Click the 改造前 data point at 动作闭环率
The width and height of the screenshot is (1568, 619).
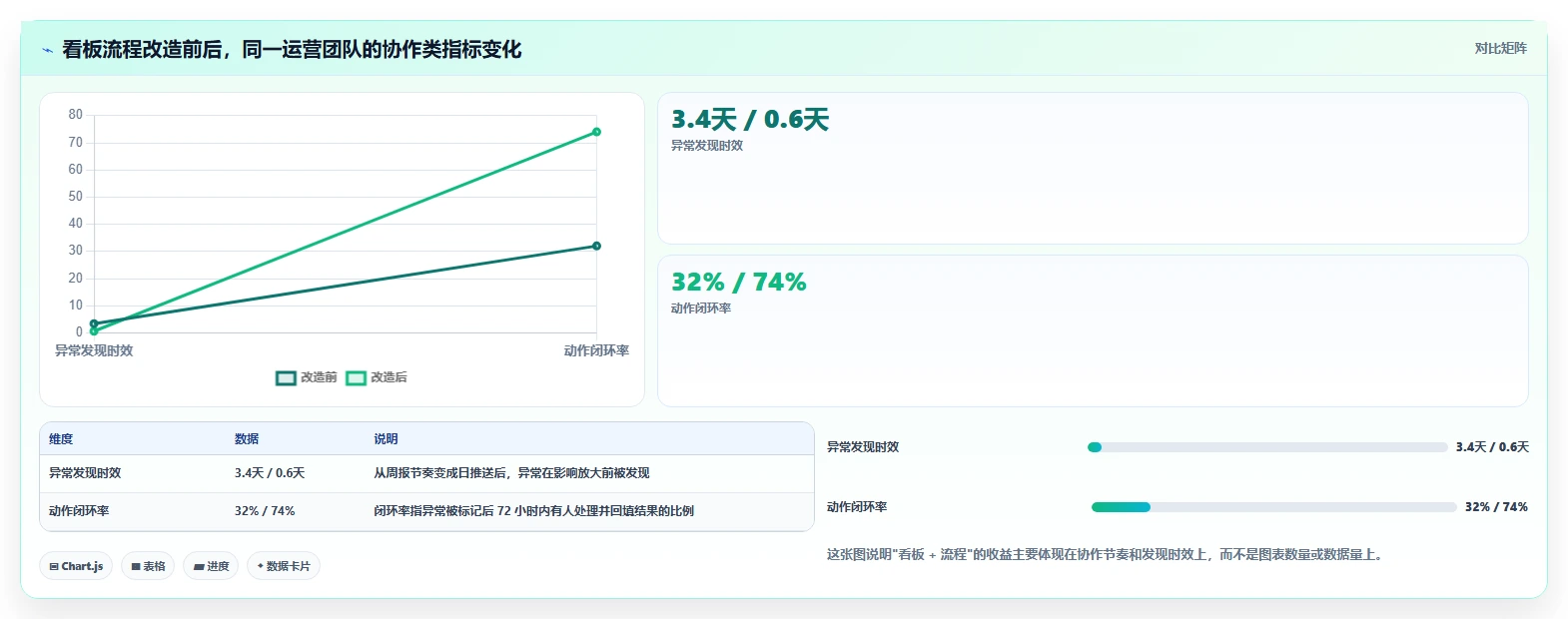(x=596, y=246)
